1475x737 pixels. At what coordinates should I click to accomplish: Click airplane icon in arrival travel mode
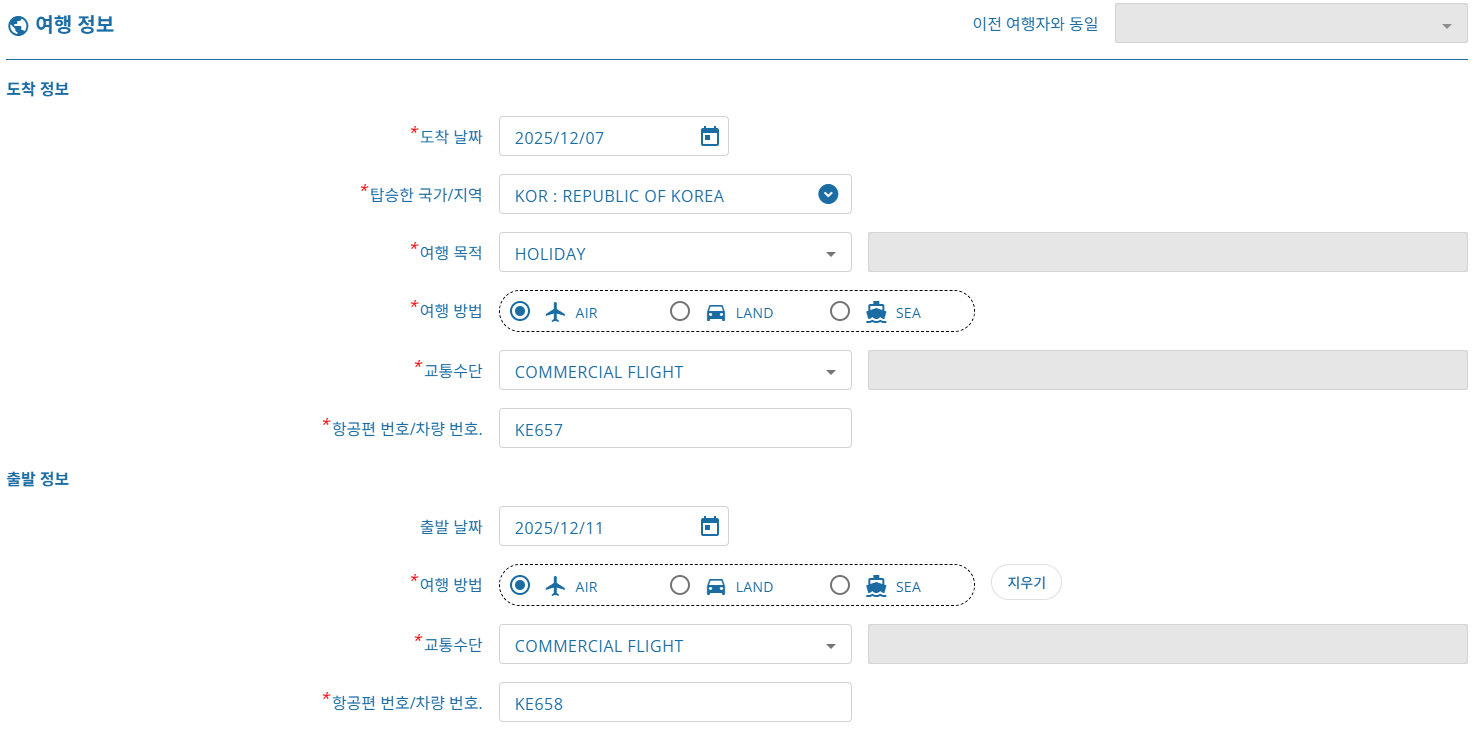(x=556, y=312)
